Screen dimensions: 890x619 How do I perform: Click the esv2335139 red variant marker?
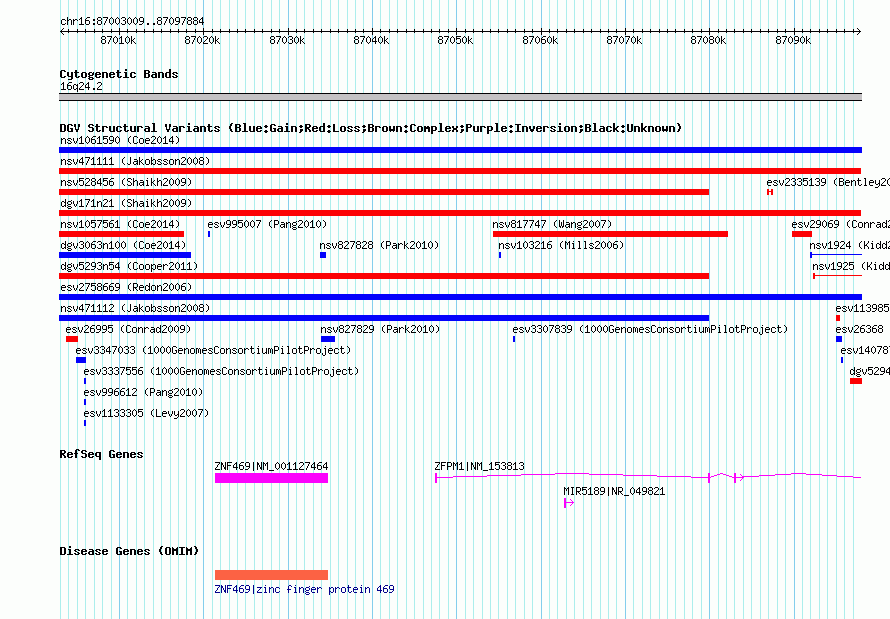(770, 192)
